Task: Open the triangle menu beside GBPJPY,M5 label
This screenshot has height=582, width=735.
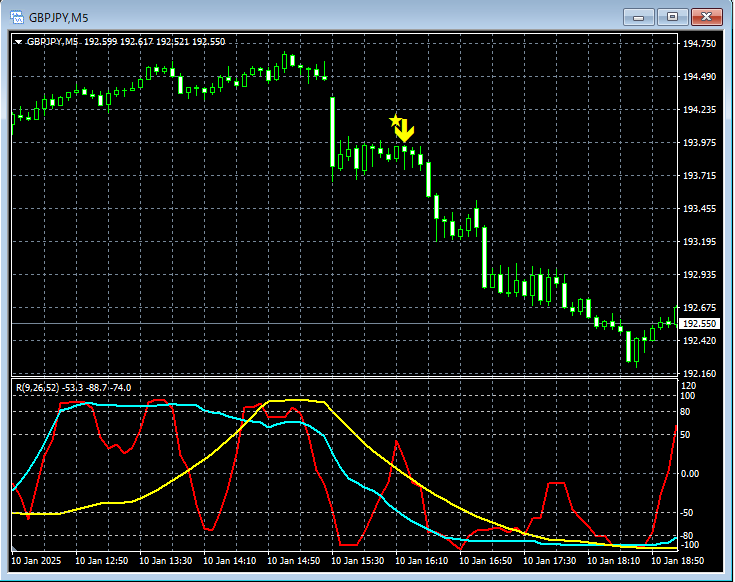Action: [19, 42]
